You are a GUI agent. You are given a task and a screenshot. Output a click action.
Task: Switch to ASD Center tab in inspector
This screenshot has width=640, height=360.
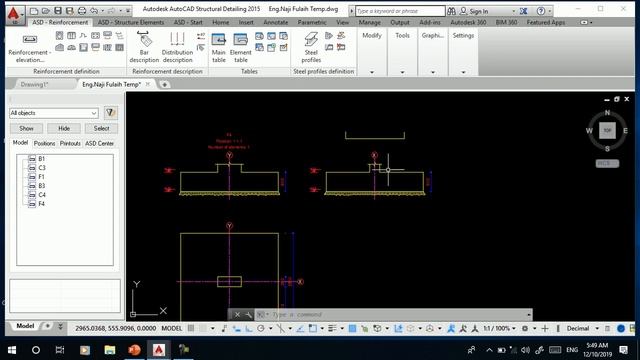click(x=100, y=143)
